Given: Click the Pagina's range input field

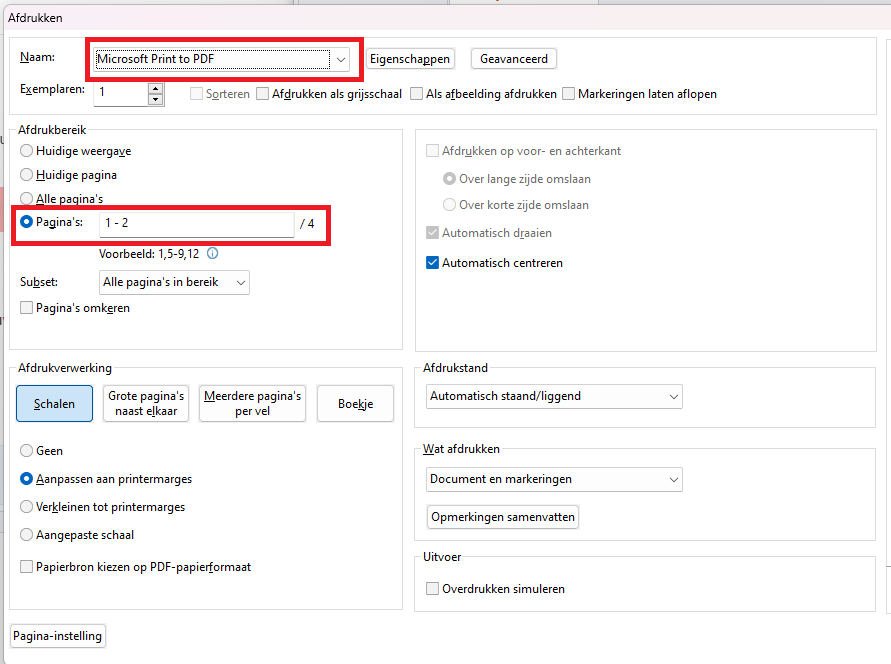Looking at the screenshot, I should (x=197, y=224).
